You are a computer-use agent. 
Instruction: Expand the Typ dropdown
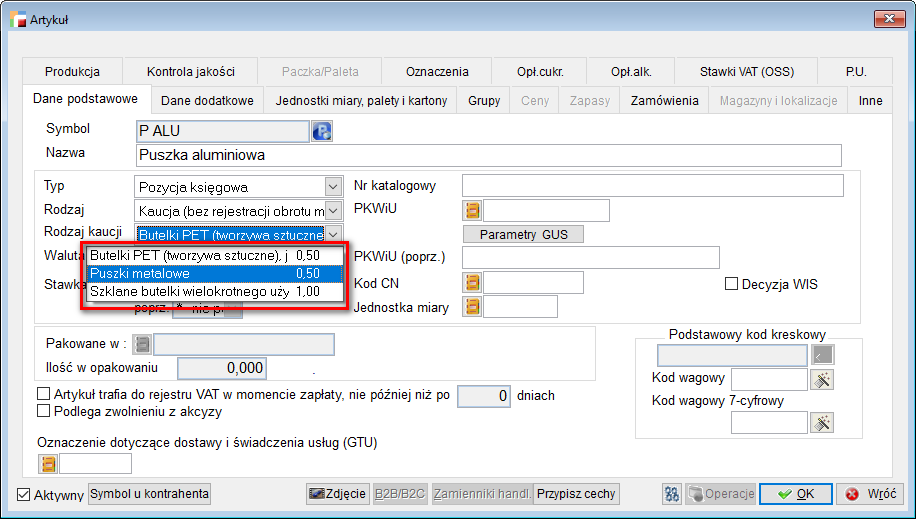pos(333,186)
